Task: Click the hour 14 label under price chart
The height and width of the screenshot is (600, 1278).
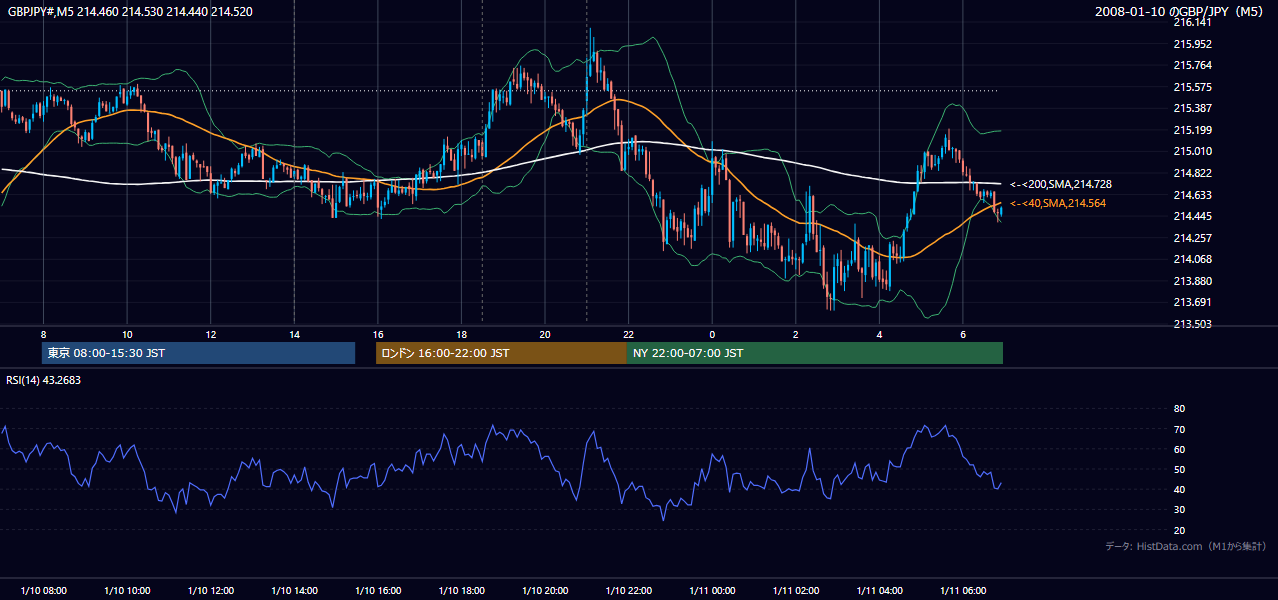Action: coord(294,334)
